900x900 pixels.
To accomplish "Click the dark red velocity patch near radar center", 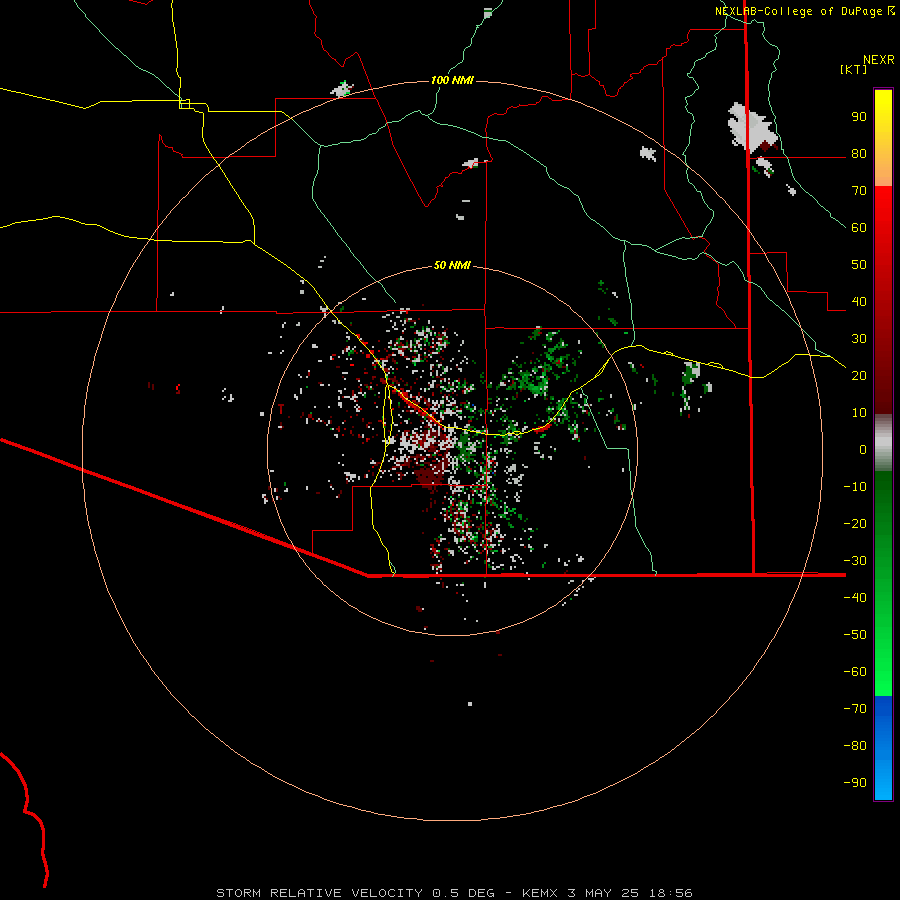I will 429,475.
